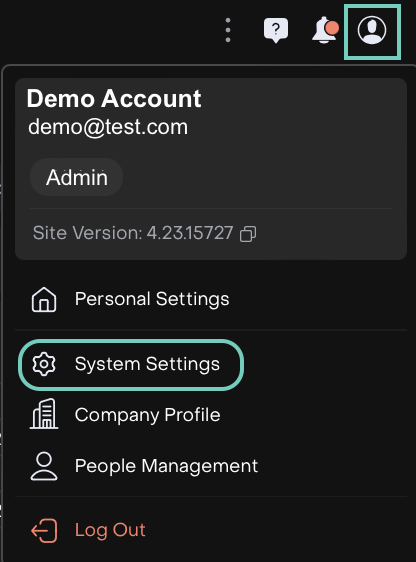
Task: Click the building icon for Company Profile
Action: 44,414
